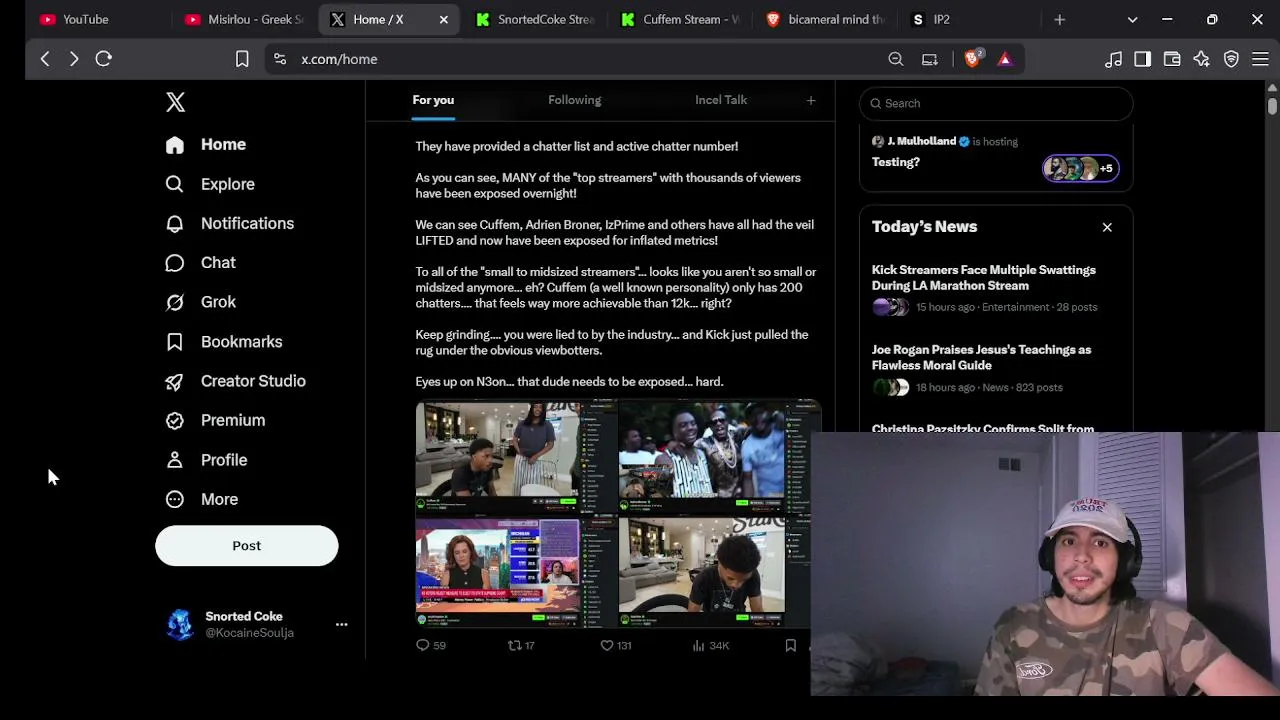The image size is (1280, 720).
Task: Open Brave Rewards triangle icon
Action: click(1005, 59)
